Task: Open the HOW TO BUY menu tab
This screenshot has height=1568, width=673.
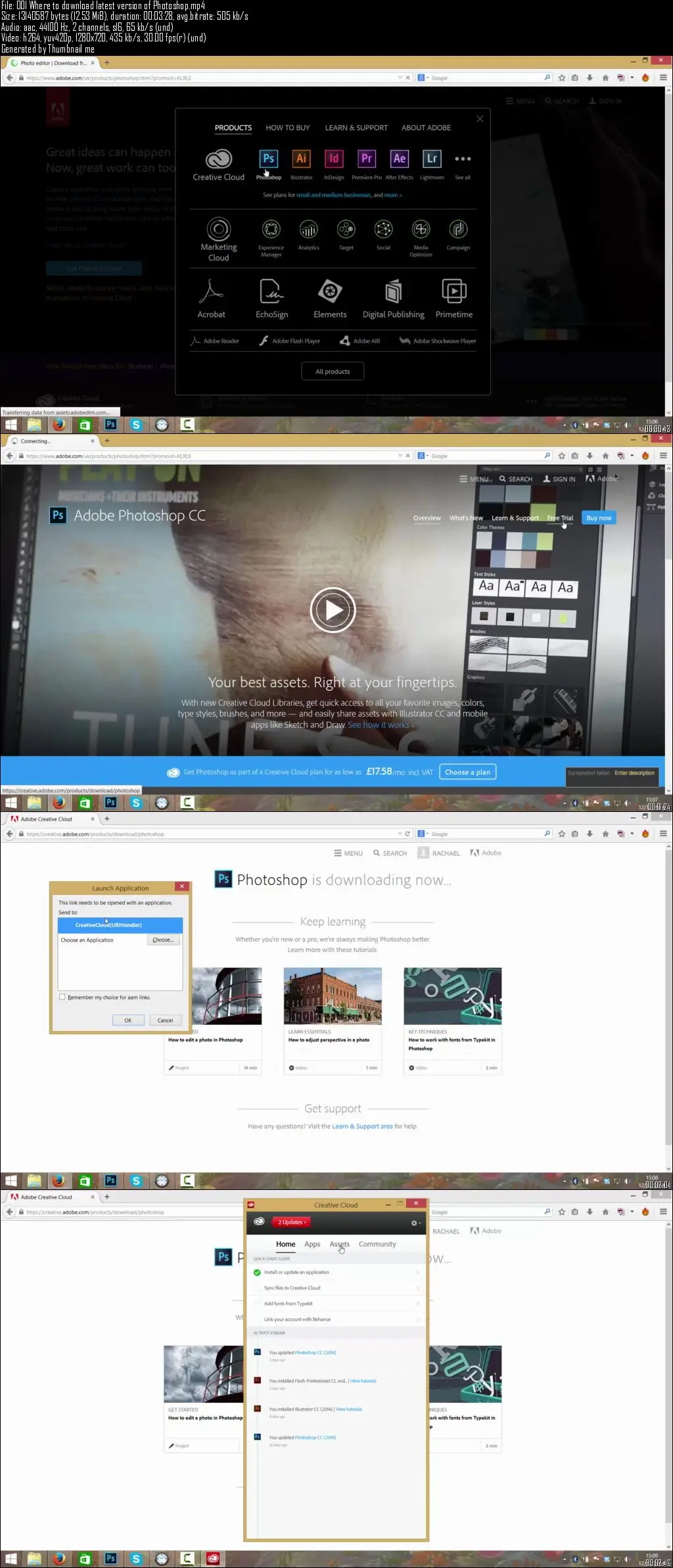Action: coord(288,128)
